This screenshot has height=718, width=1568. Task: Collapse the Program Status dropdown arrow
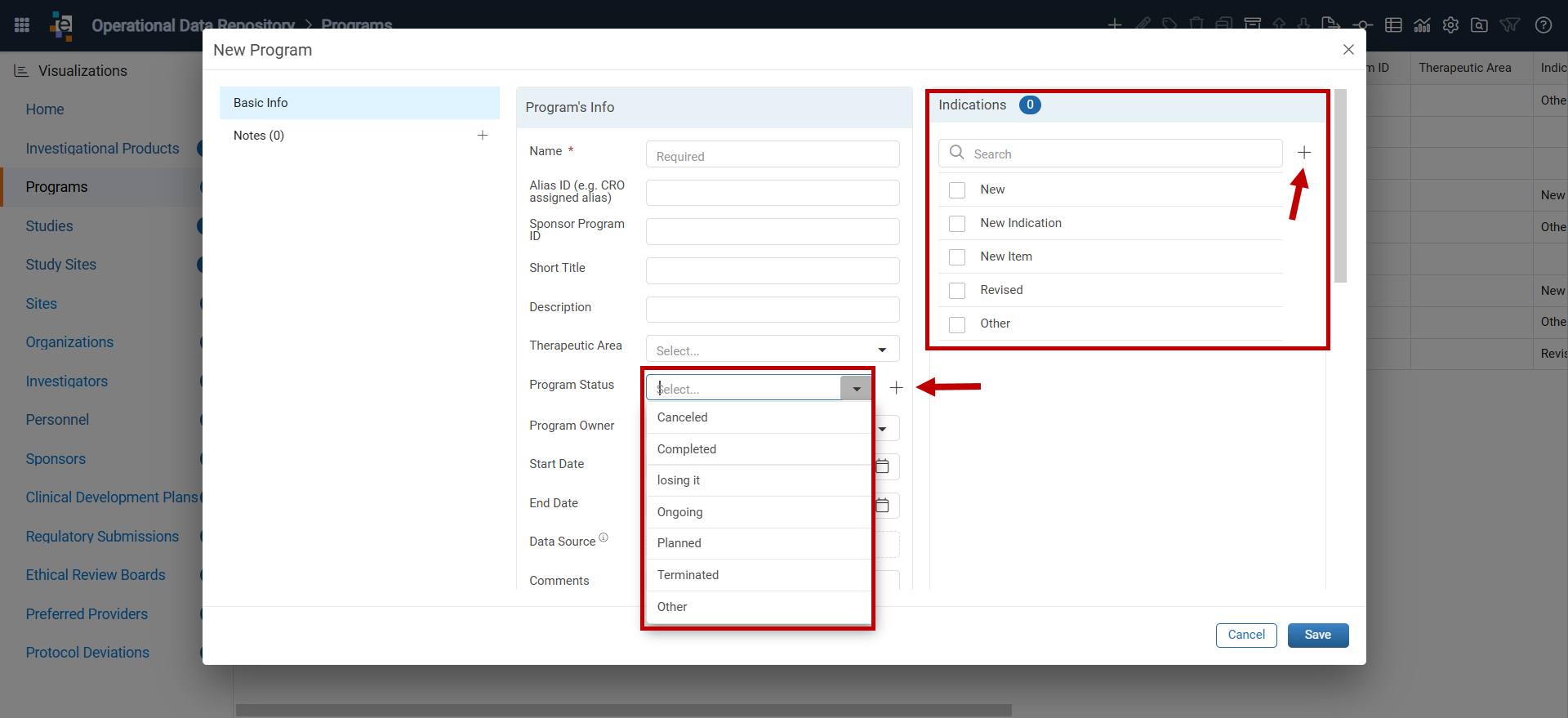(856, 388)
